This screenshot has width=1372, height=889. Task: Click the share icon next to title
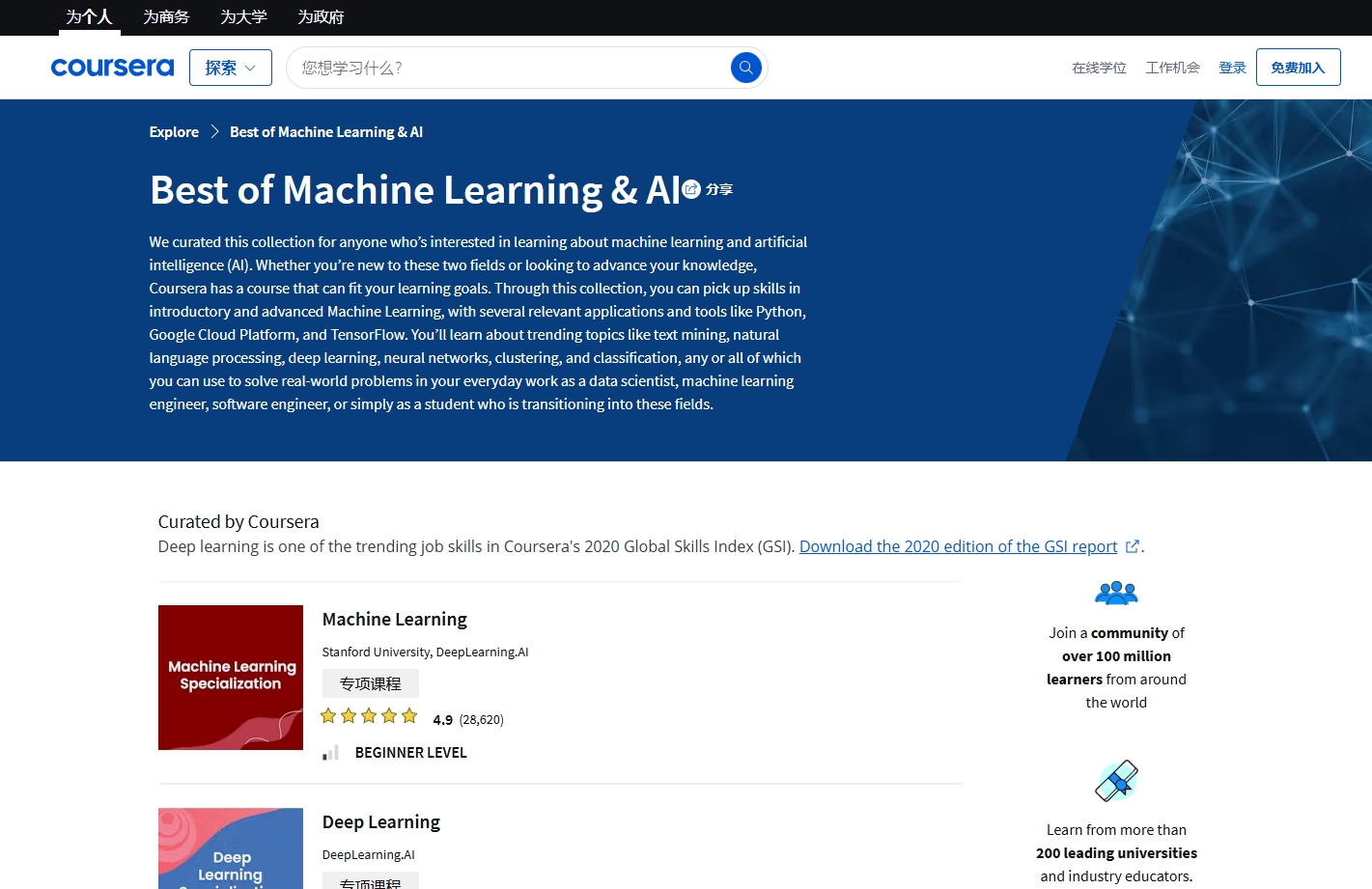(691, 189)
